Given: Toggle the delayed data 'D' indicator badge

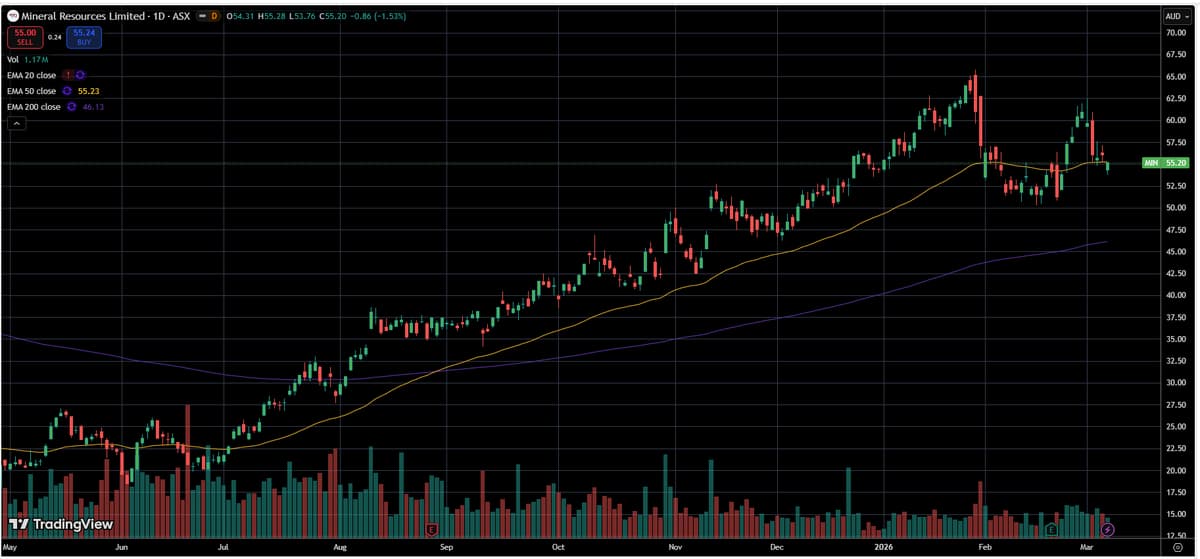Looking at the screenshot, I should 213,16.
